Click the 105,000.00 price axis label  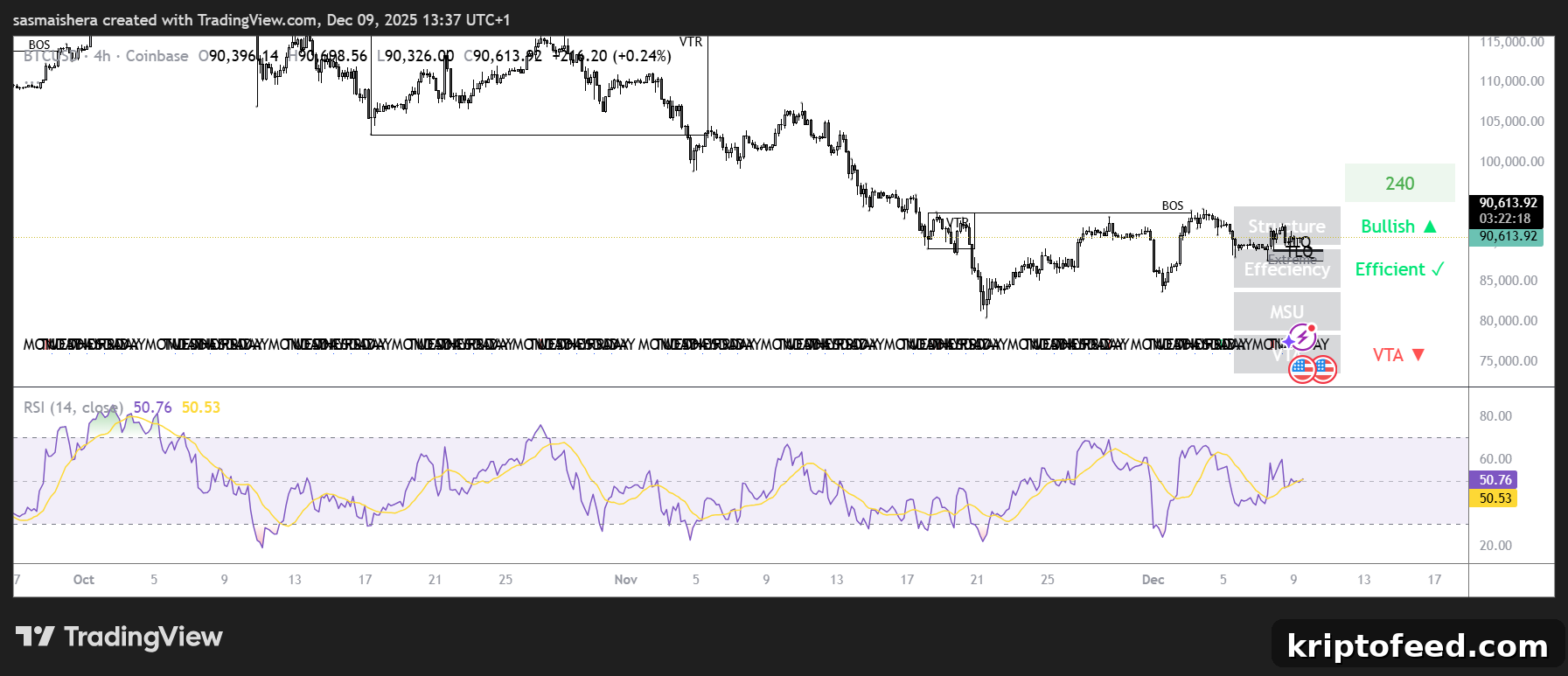1511,122
